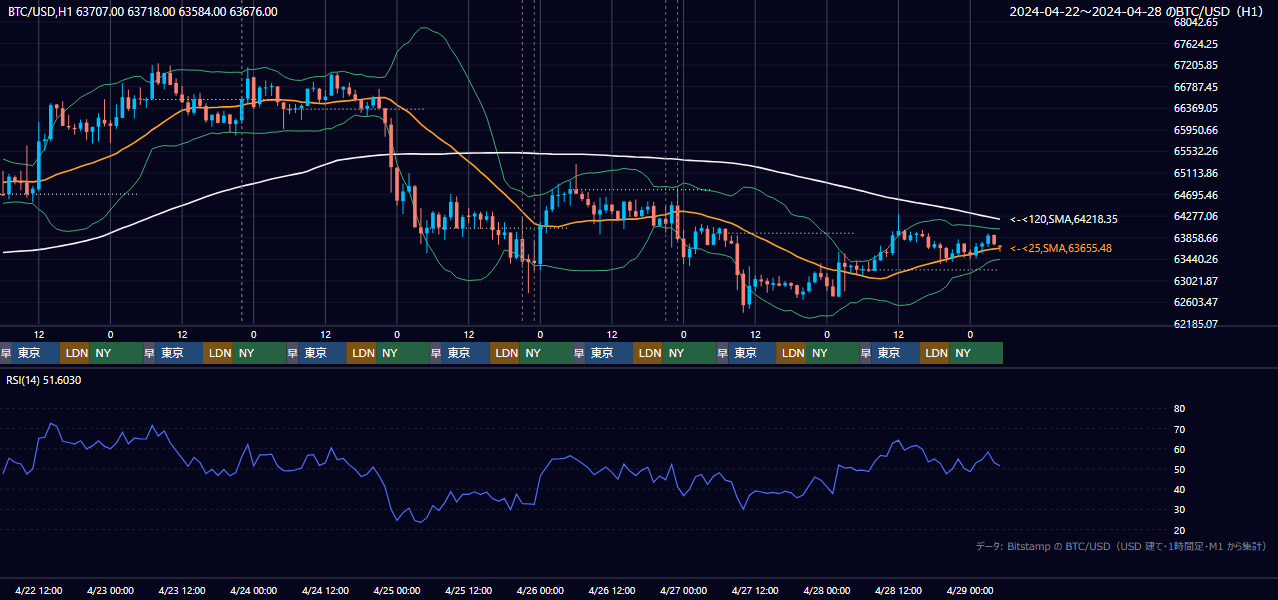Viewport: 1278px width, 600px height.
Task: Click price axis value 65950.66
Action: pyautogui.click(x=1196, y=130)
